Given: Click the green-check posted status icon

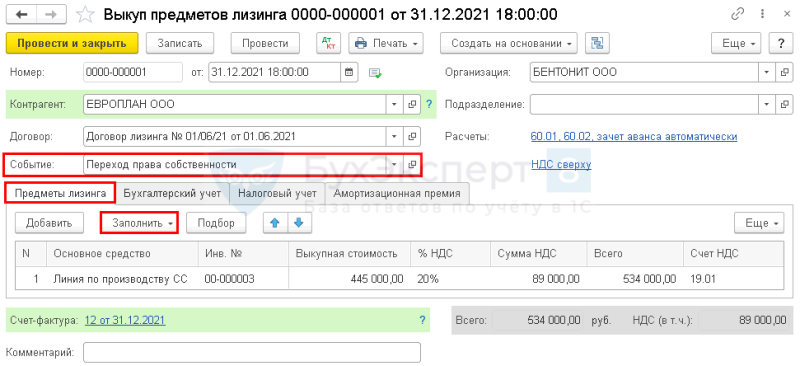Looking at the screenshot, I should click(x=375, y=73).
